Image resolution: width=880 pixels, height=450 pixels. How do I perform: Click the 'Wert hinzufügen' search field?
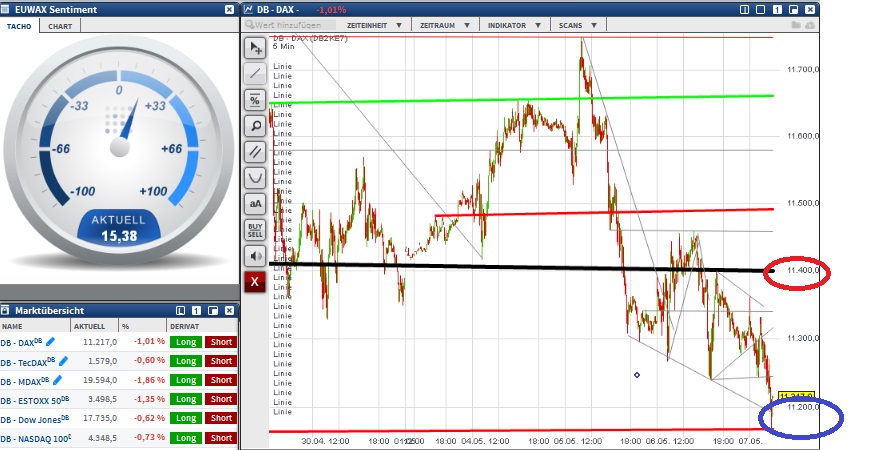[290, 25]
